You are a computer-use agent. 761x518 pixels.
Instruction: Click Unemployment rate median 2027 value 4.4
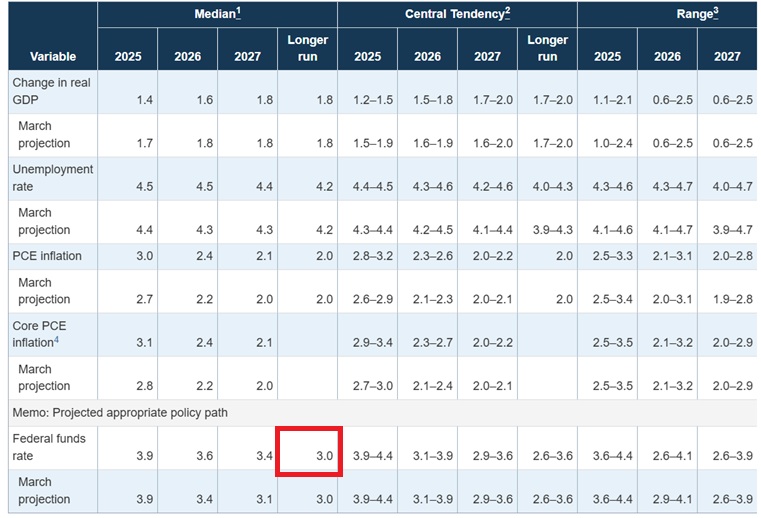(x=265, y=186)
